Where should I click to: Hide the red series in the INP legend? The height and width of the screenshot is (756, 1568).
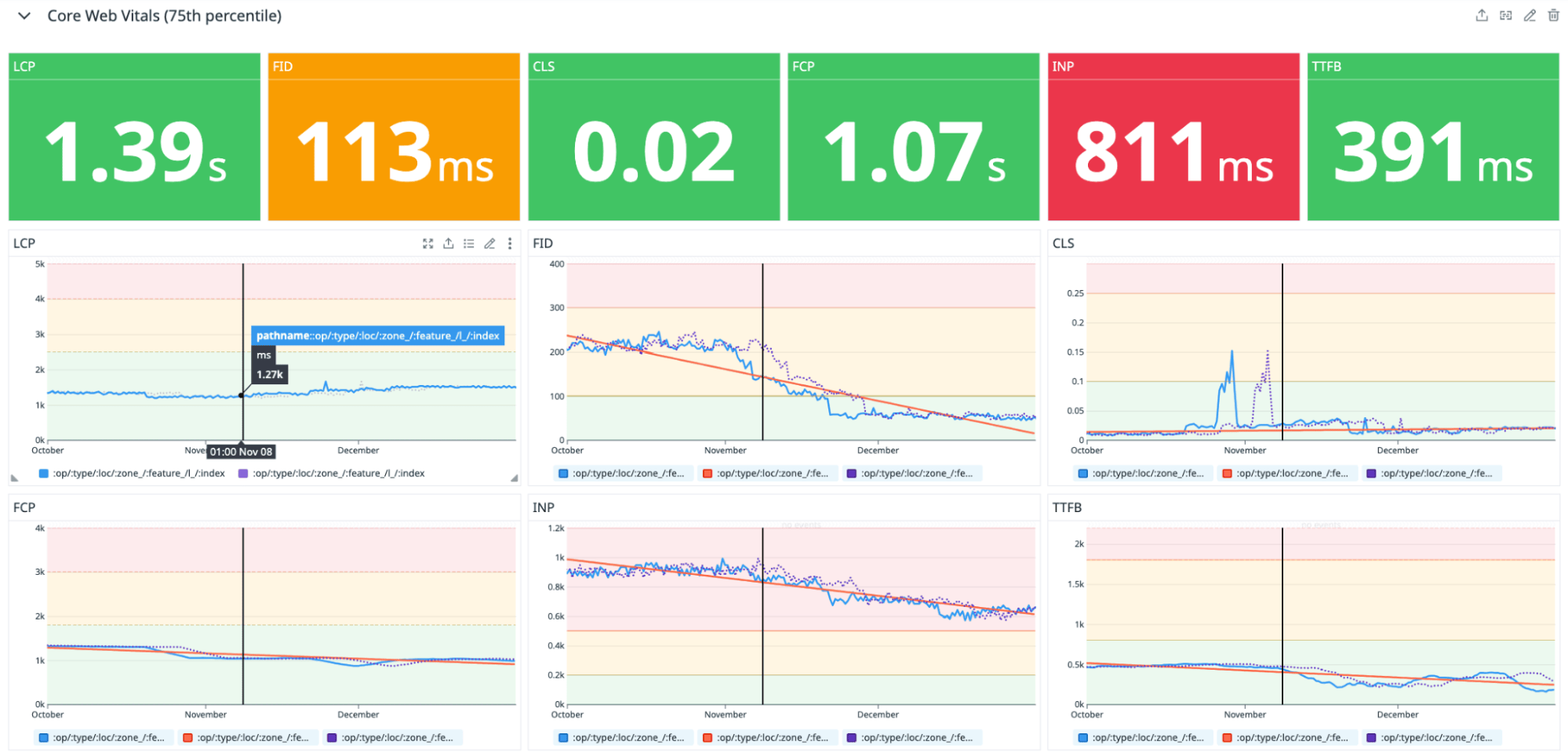point(767,736)
